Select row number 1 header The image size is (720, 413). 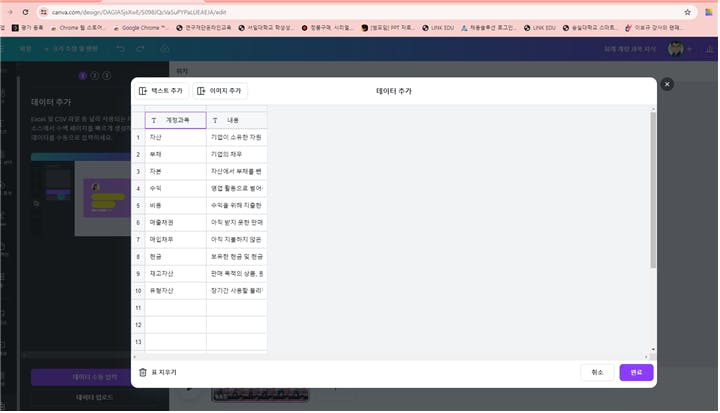point(138,137)
